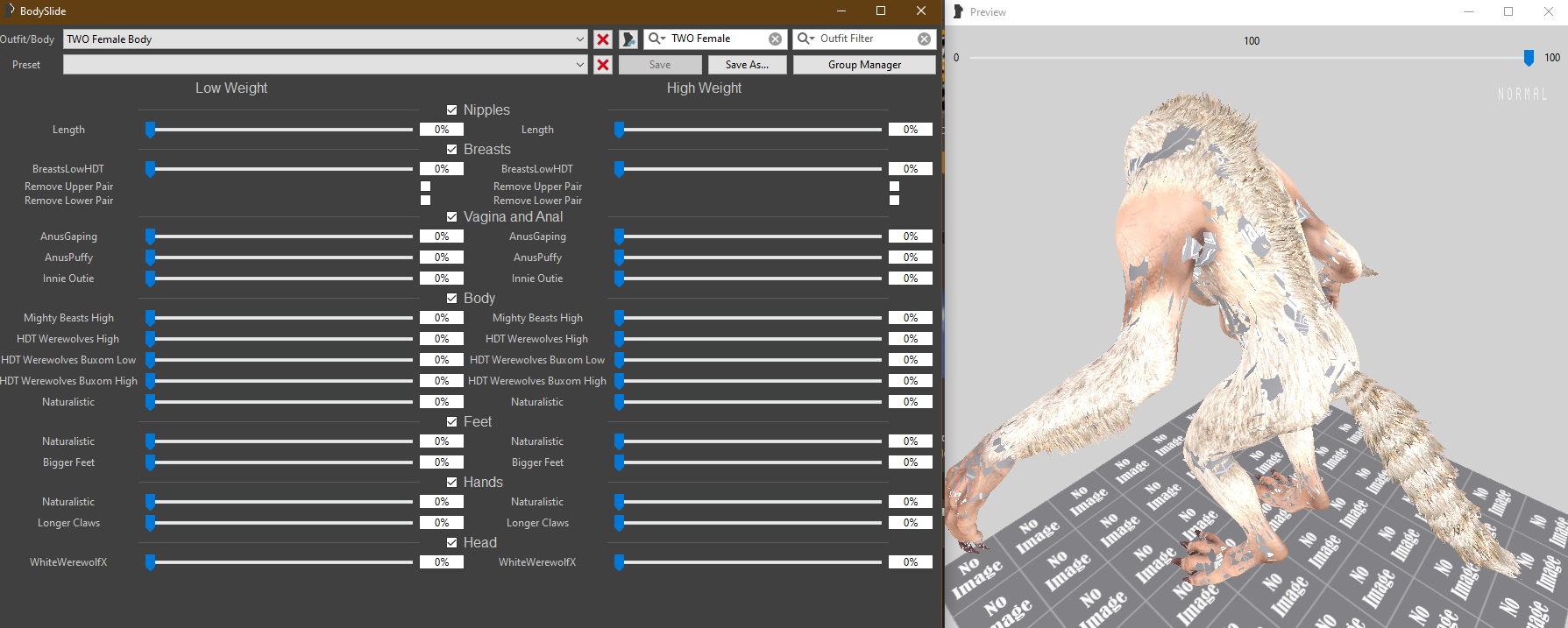Click the Save As... button
This screenshot has height=628, width=1568.
[x=747, y=65]
